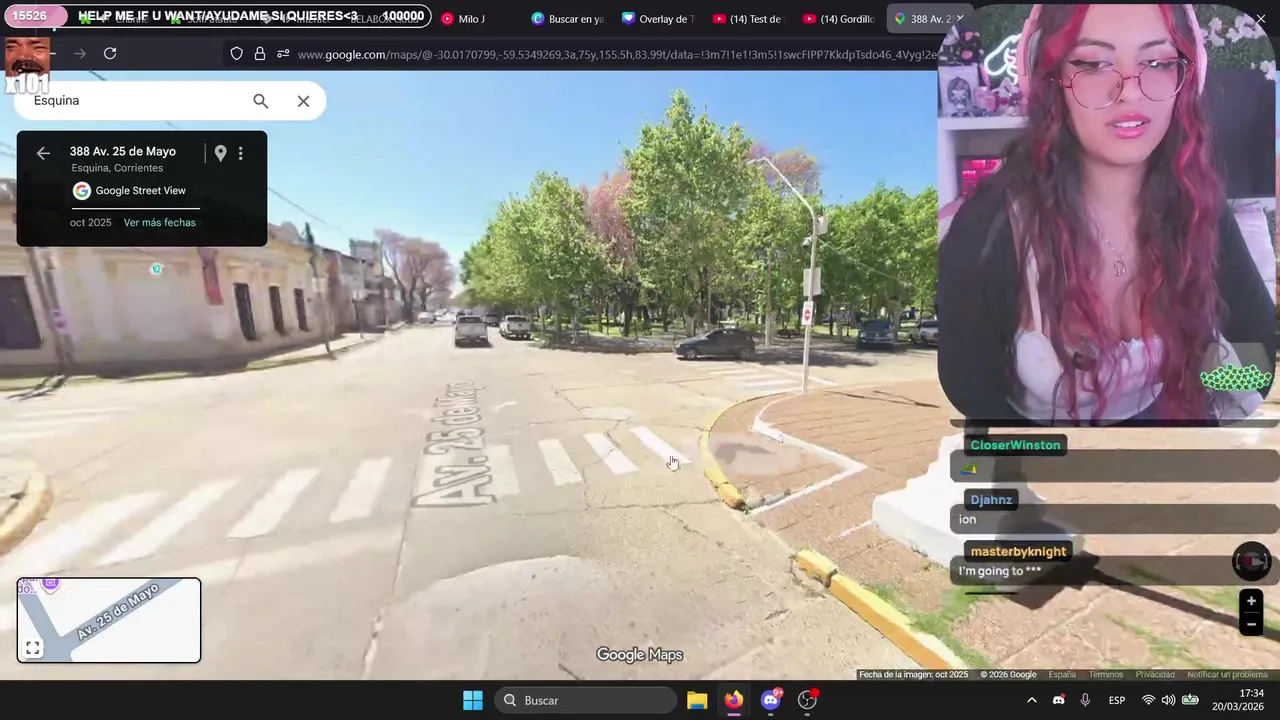1280x720 pixels.
Task: Open the 'Términos' link at the bottom
Action: point(1105,675)
